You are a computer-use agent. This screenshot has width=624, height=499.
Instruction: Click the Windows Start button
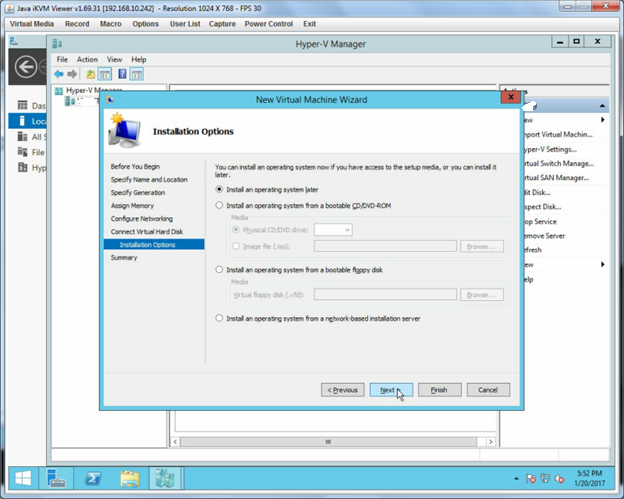(23, 478)
